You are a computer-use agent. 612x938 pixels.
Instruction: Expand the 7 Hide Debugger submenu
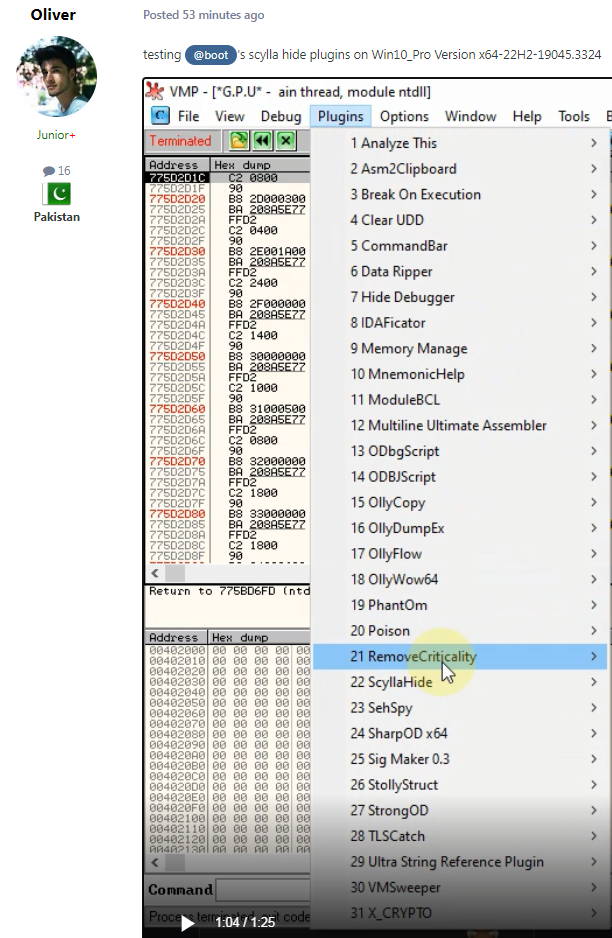point(460,297)
